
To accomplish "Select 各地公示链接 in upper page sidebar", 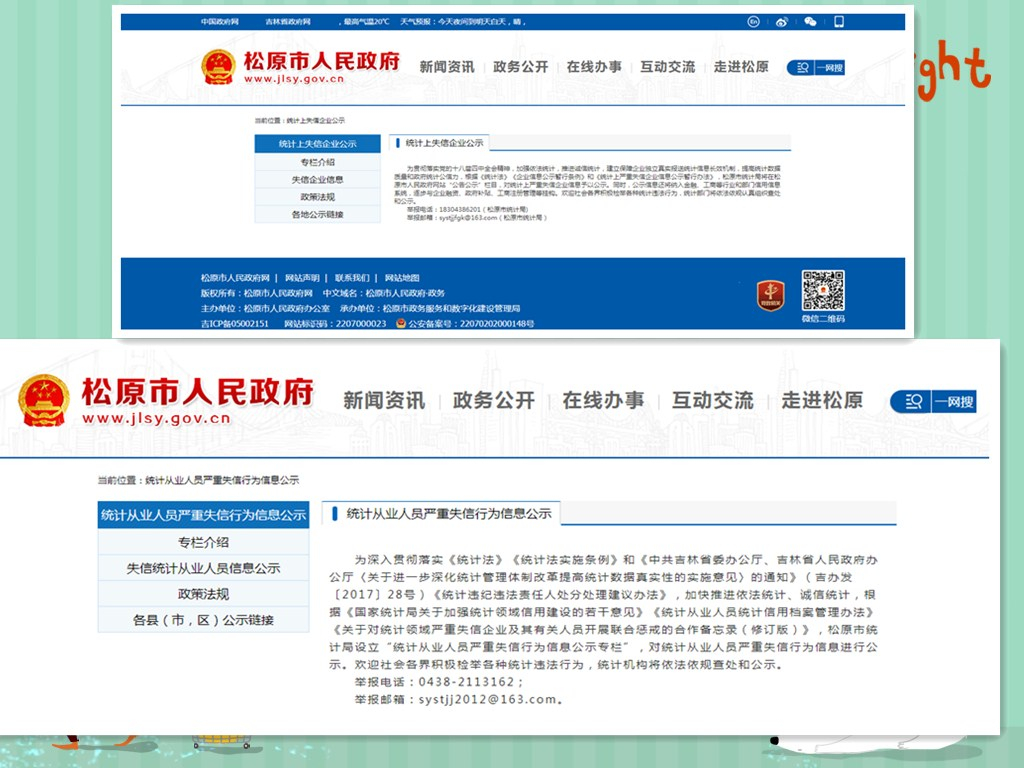I will tap(317, 214).
